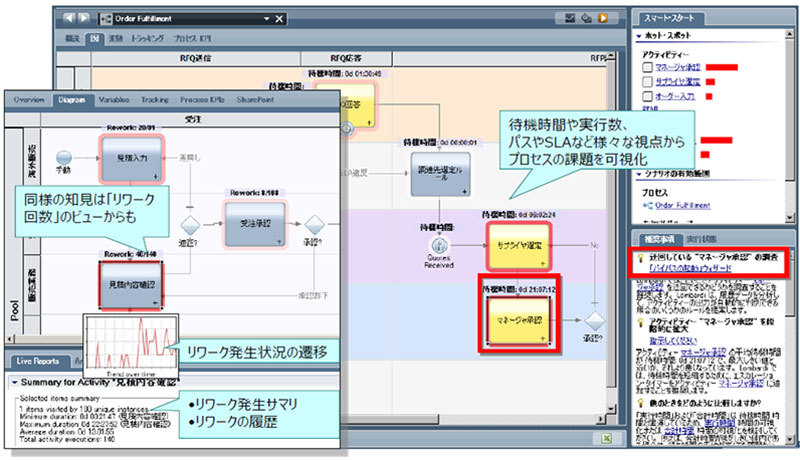Viewport: 800px width, 460px height.
Task: Tick the サプライヤ選定 hot spot checkbox
Action: click(647, 82)
